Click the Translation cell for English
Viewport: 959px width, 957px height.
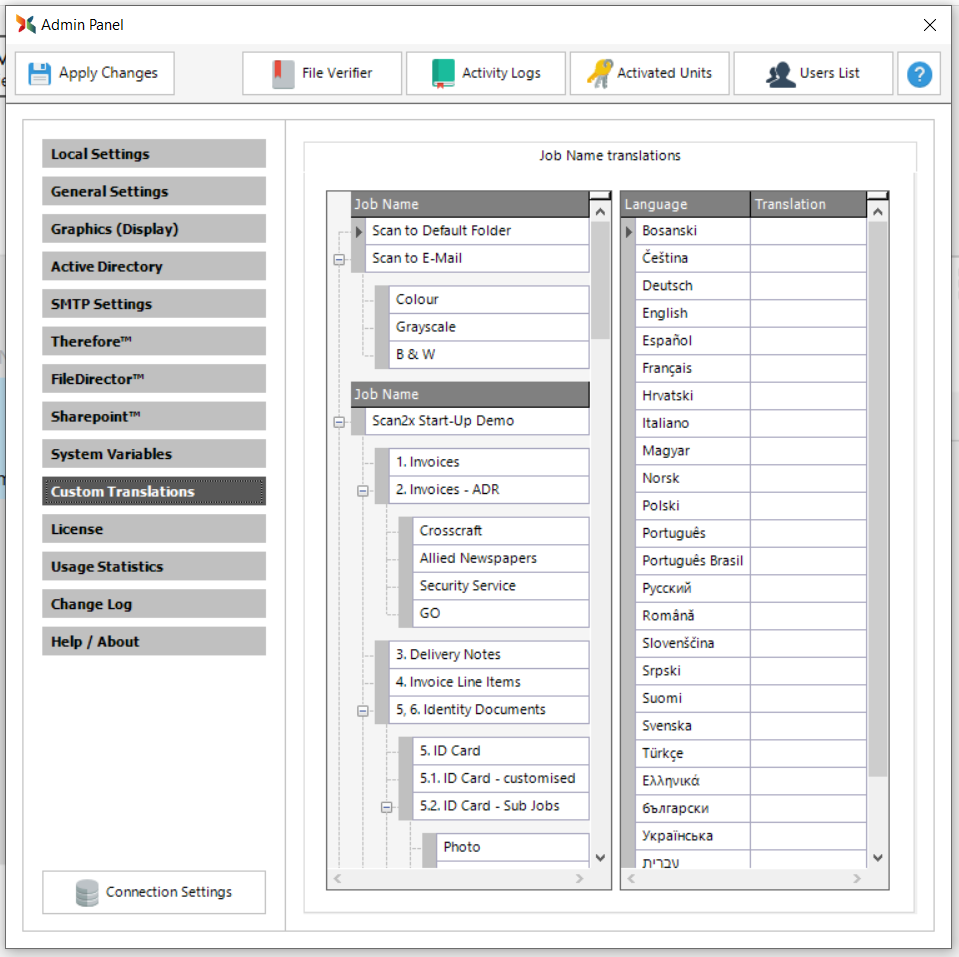[807, 313]
